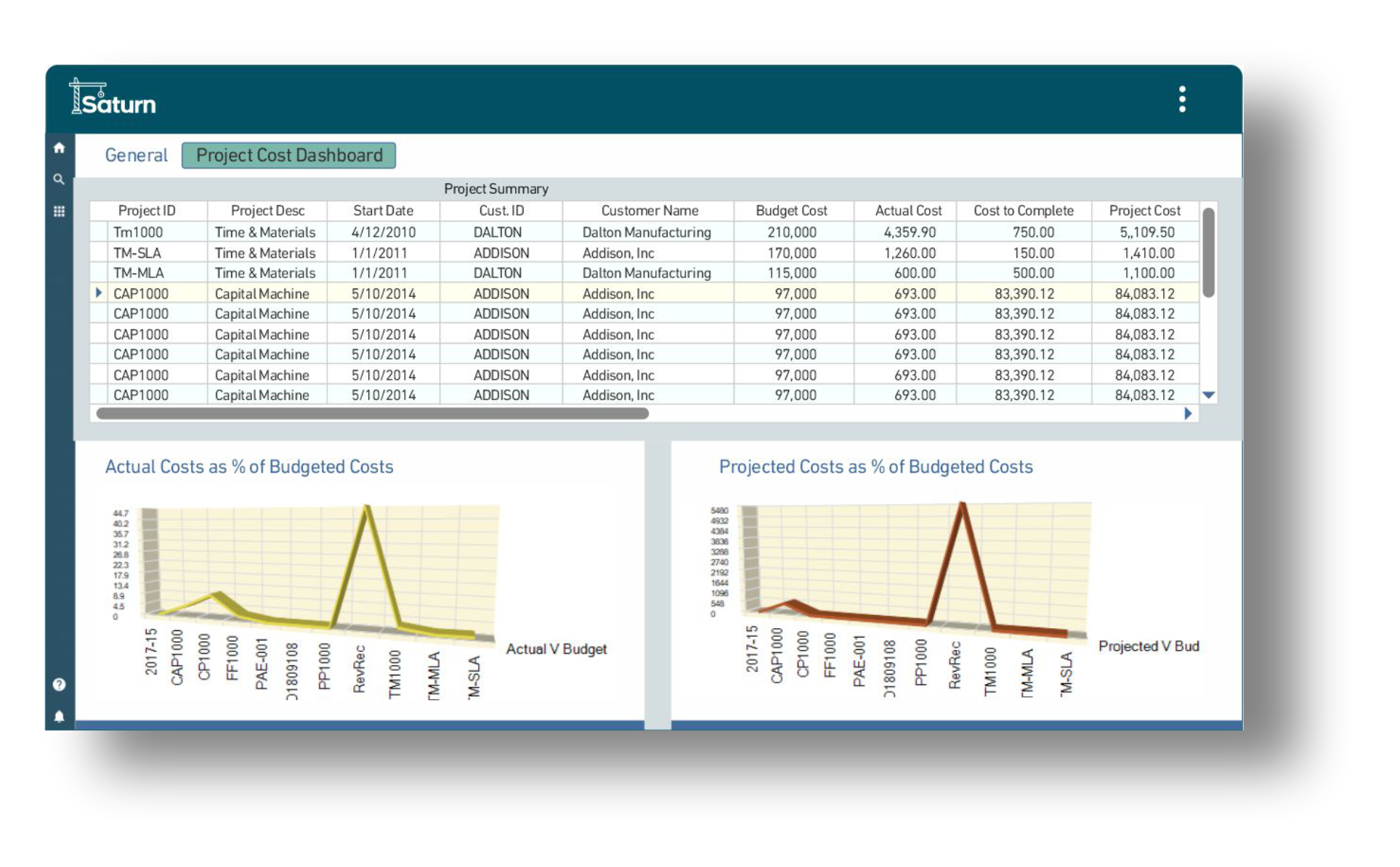Viewport: 1400px width, 867px height.
Task: Click the Actual V Budget legend label
Action: 557,648
